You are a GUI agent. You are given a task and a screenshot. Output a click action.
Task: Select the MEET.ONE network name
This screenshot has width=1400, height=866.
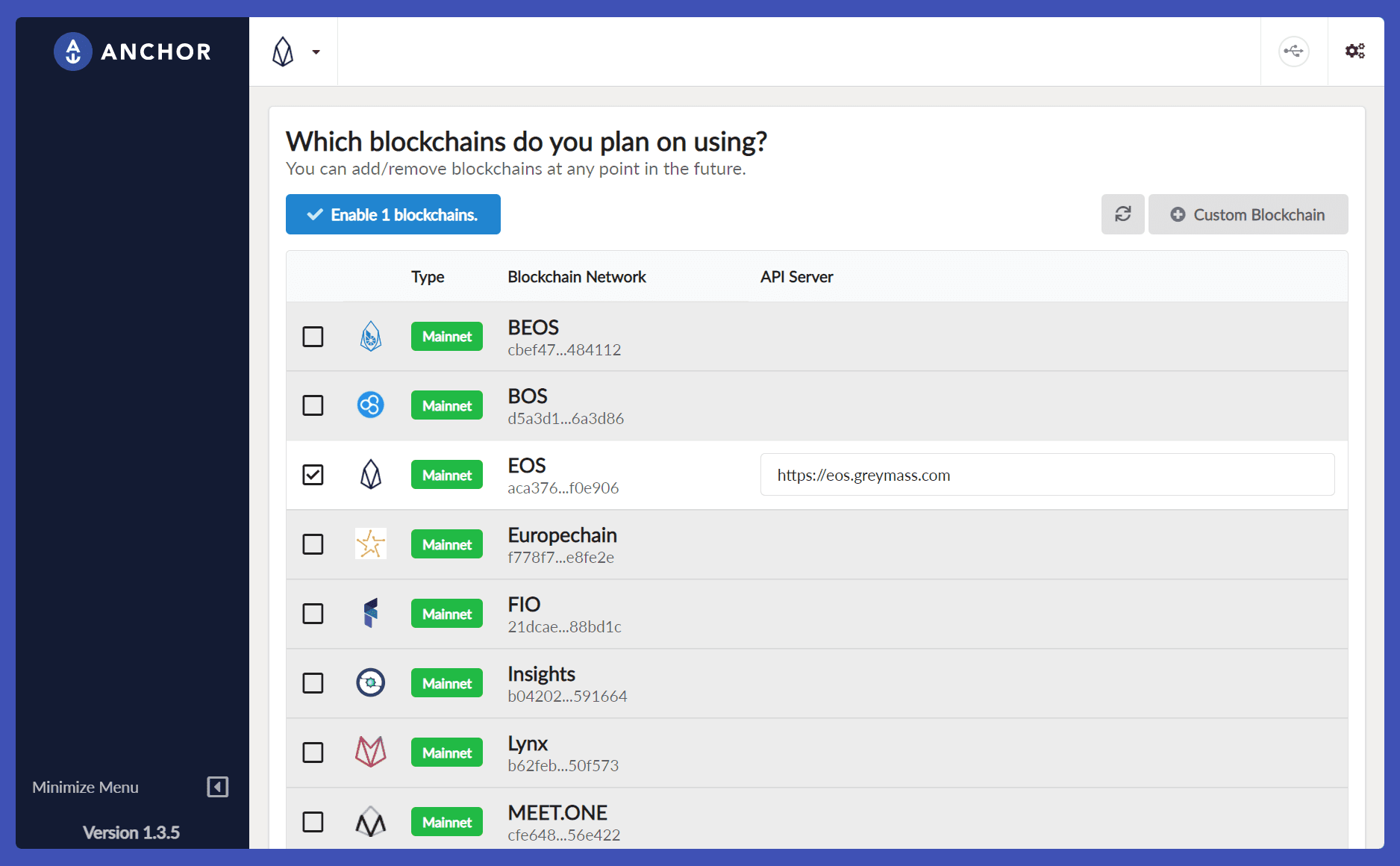pos(557,812)
